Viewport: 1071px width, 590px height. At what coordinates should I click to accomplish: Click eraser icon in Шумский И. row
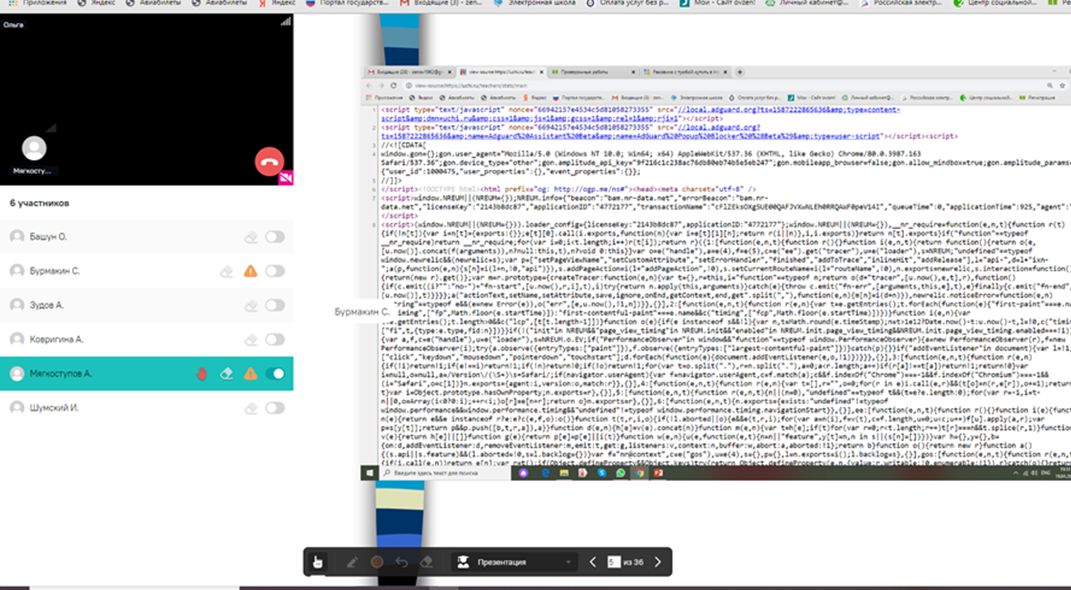click(x=251, y=408)
